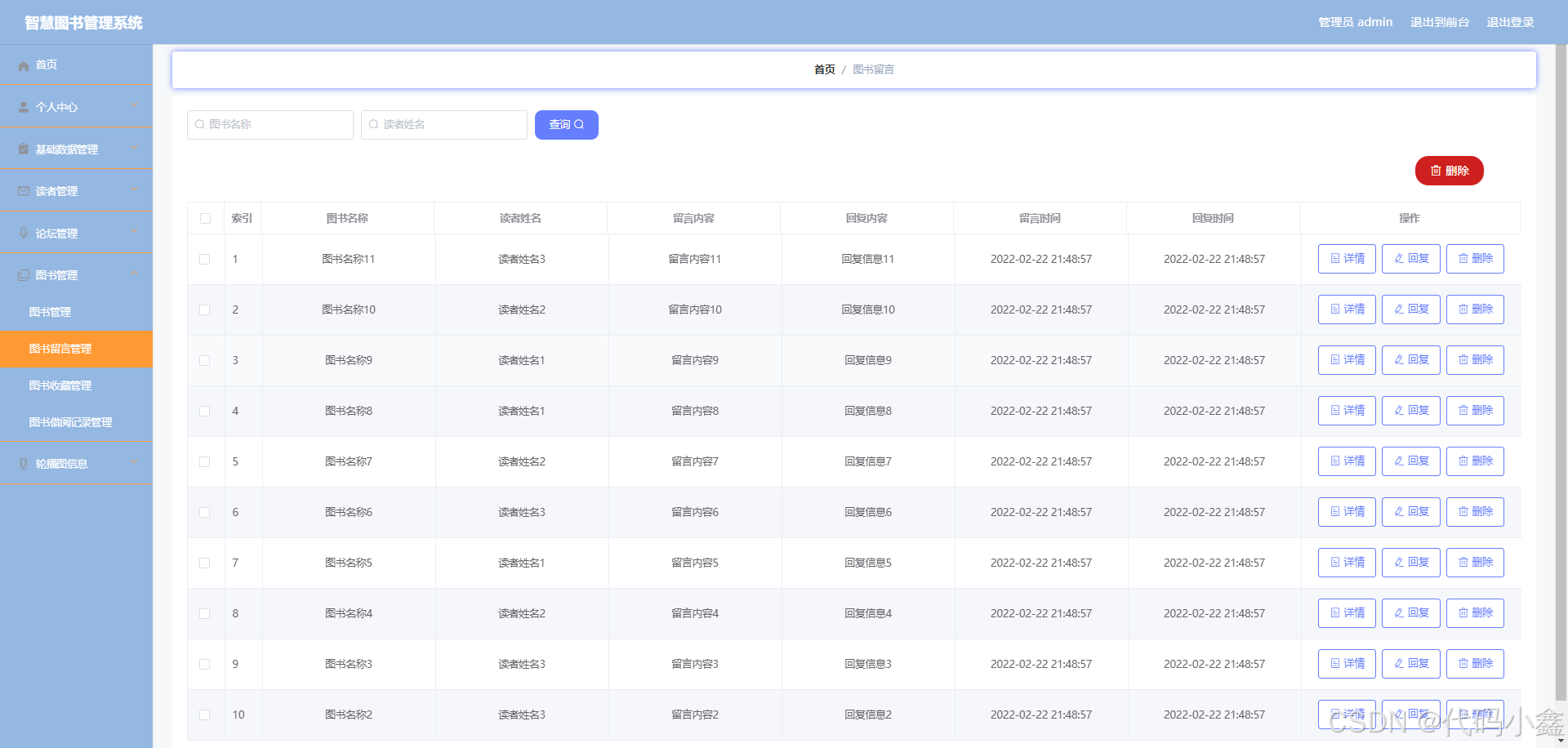This screenshot has height=748, width=1568.
Task: Select the header checkbox to select all rows
Action: click(x=205, y=218)
